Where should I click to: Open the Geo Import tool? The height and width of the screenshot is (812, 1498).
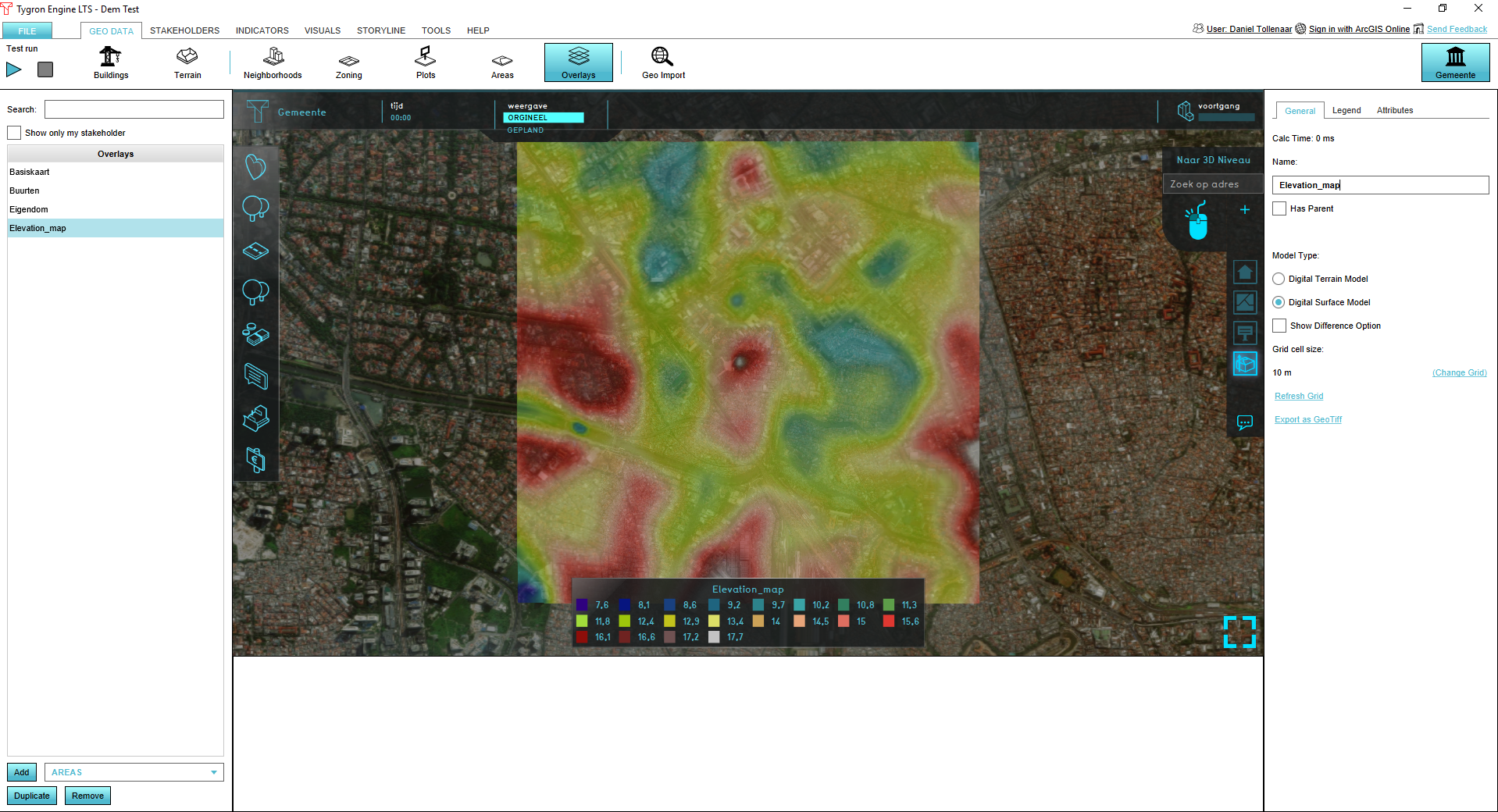click(663, 62)
